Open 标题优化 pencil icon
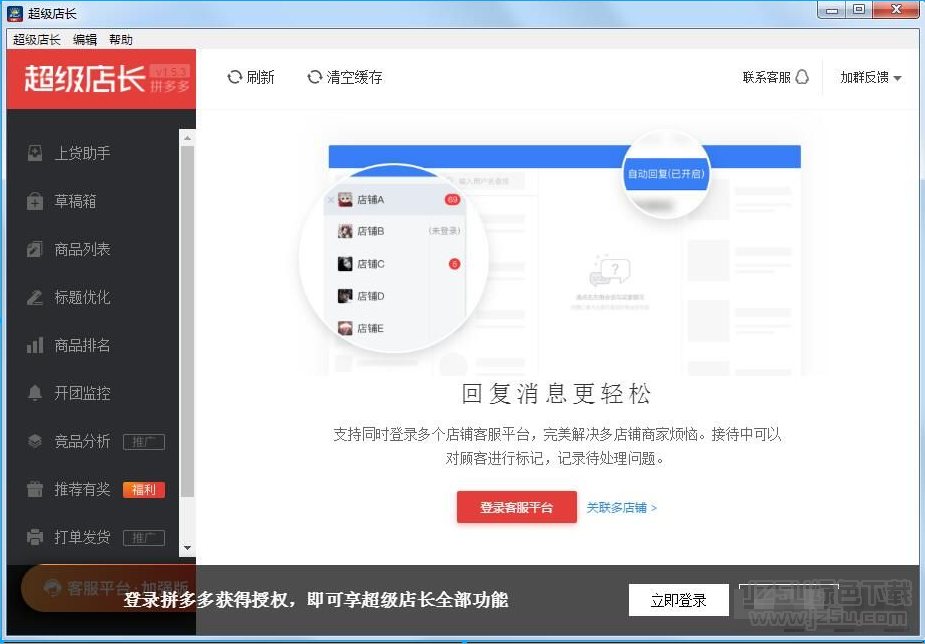 pos(35,297)
